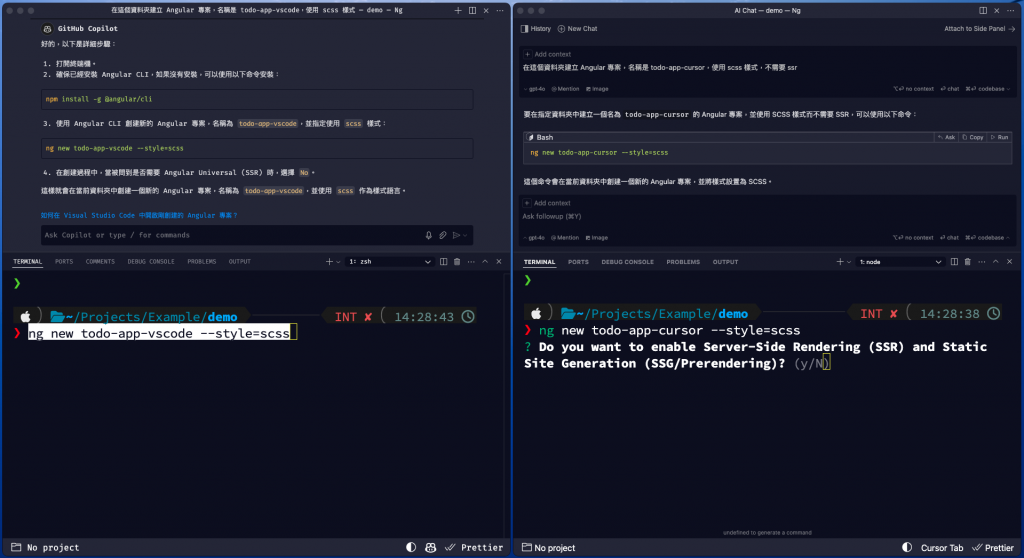Add a new terminal in the Cursor window
Image resolution: width=1024 pixels, height=558 pixels.
tap(840, 262)
